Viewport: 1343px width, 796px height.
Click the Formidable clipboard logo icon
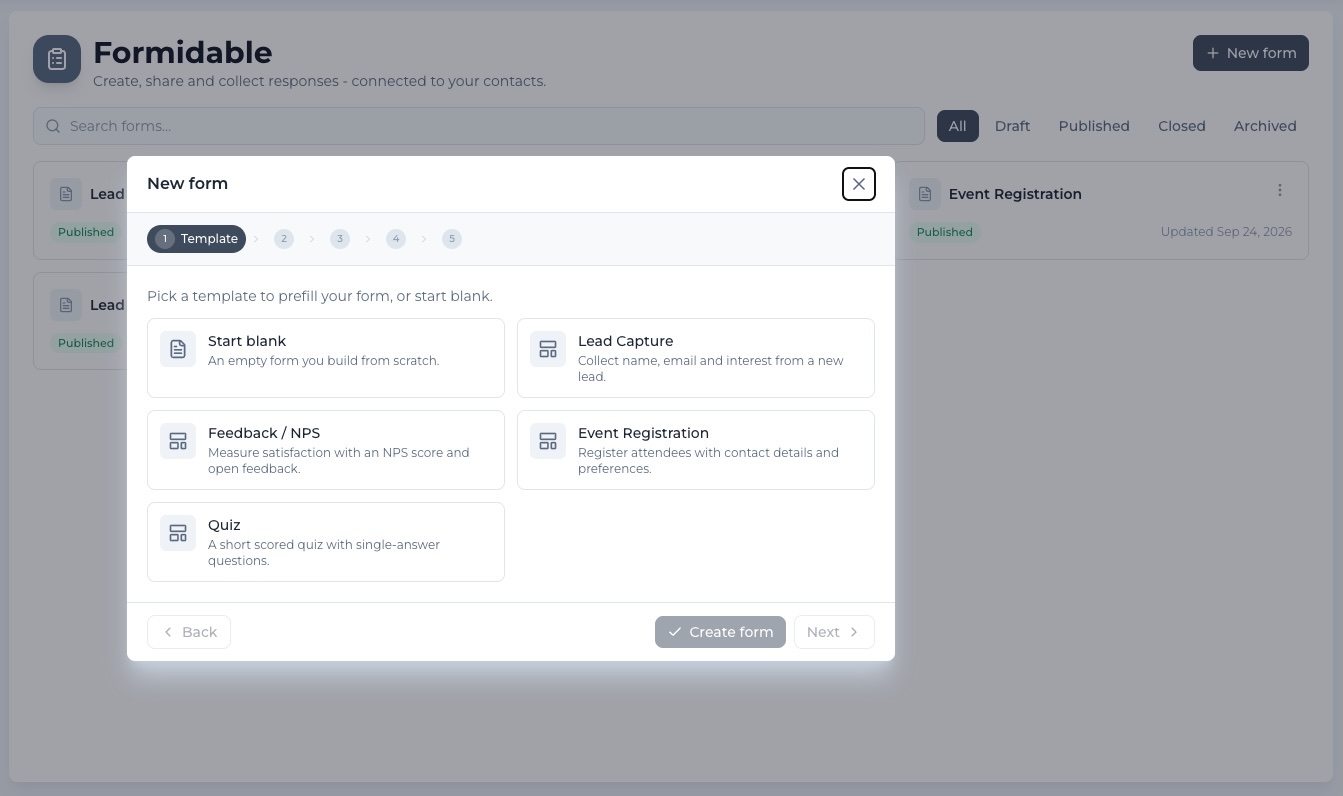pyautogui.click(x=57, y=59)
